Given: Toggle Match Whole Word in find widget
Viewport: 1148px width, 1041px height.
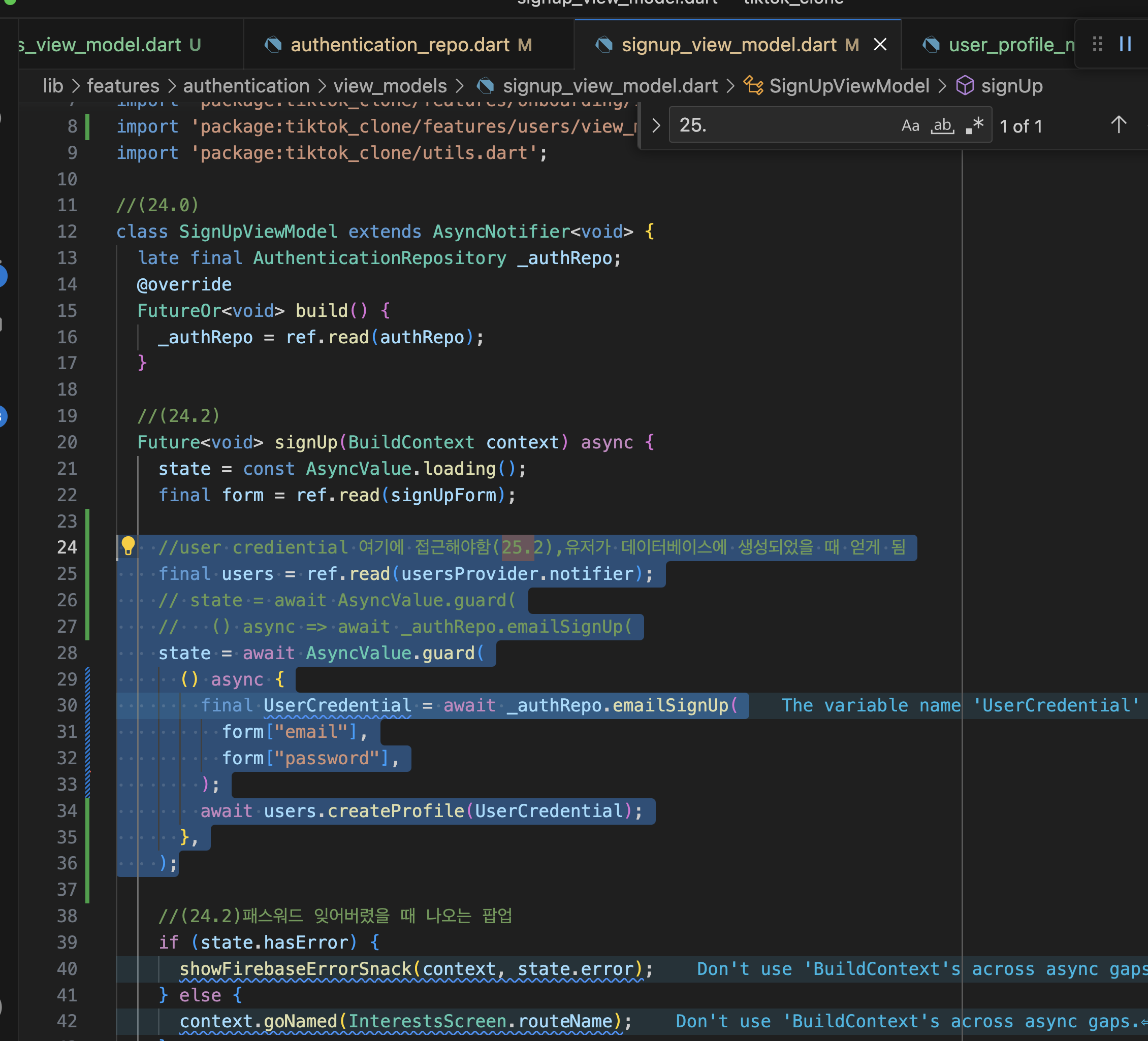Looking at the screenshot, I should [x=942, y=125].
